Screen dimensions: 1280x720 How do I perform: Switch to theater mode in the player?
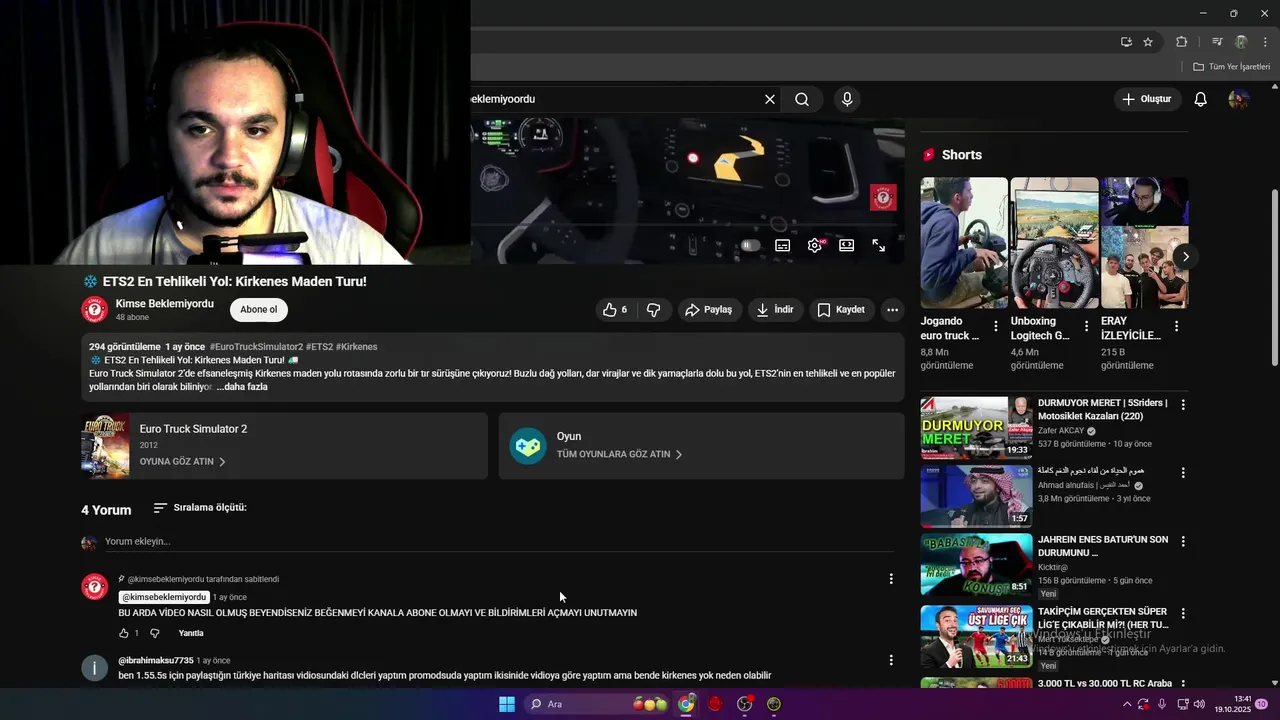[x=847, y=245]
